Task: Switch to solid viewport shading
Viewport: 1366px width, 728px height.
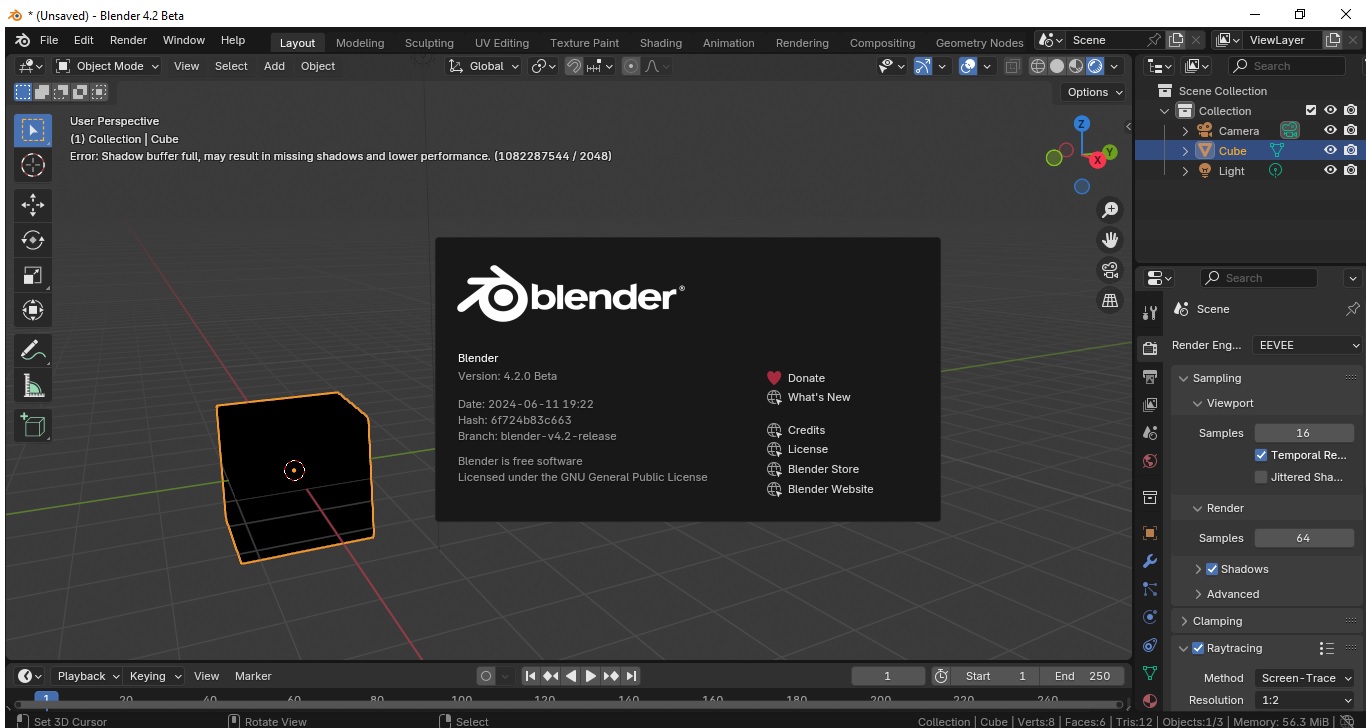Action: tap(1057, 66)
